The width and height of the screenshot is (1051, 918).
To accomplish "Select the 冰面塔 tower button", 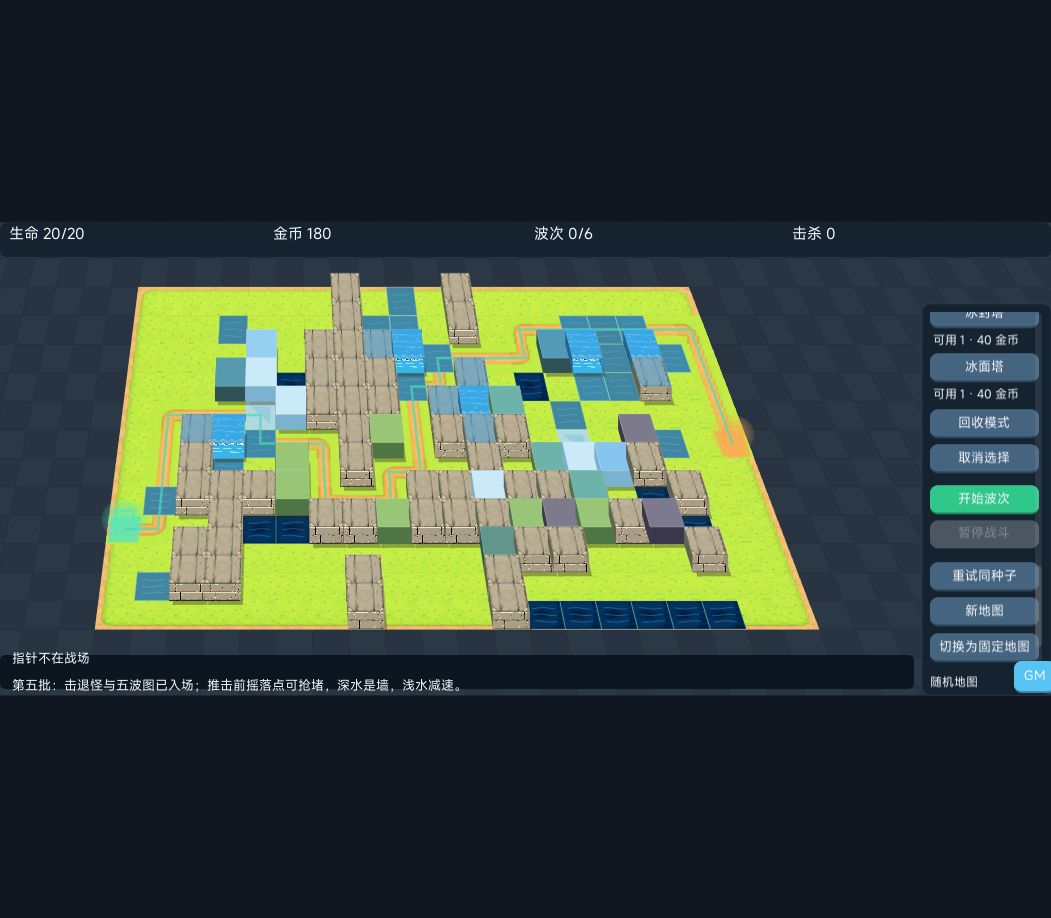I will [x=983, y=367].
